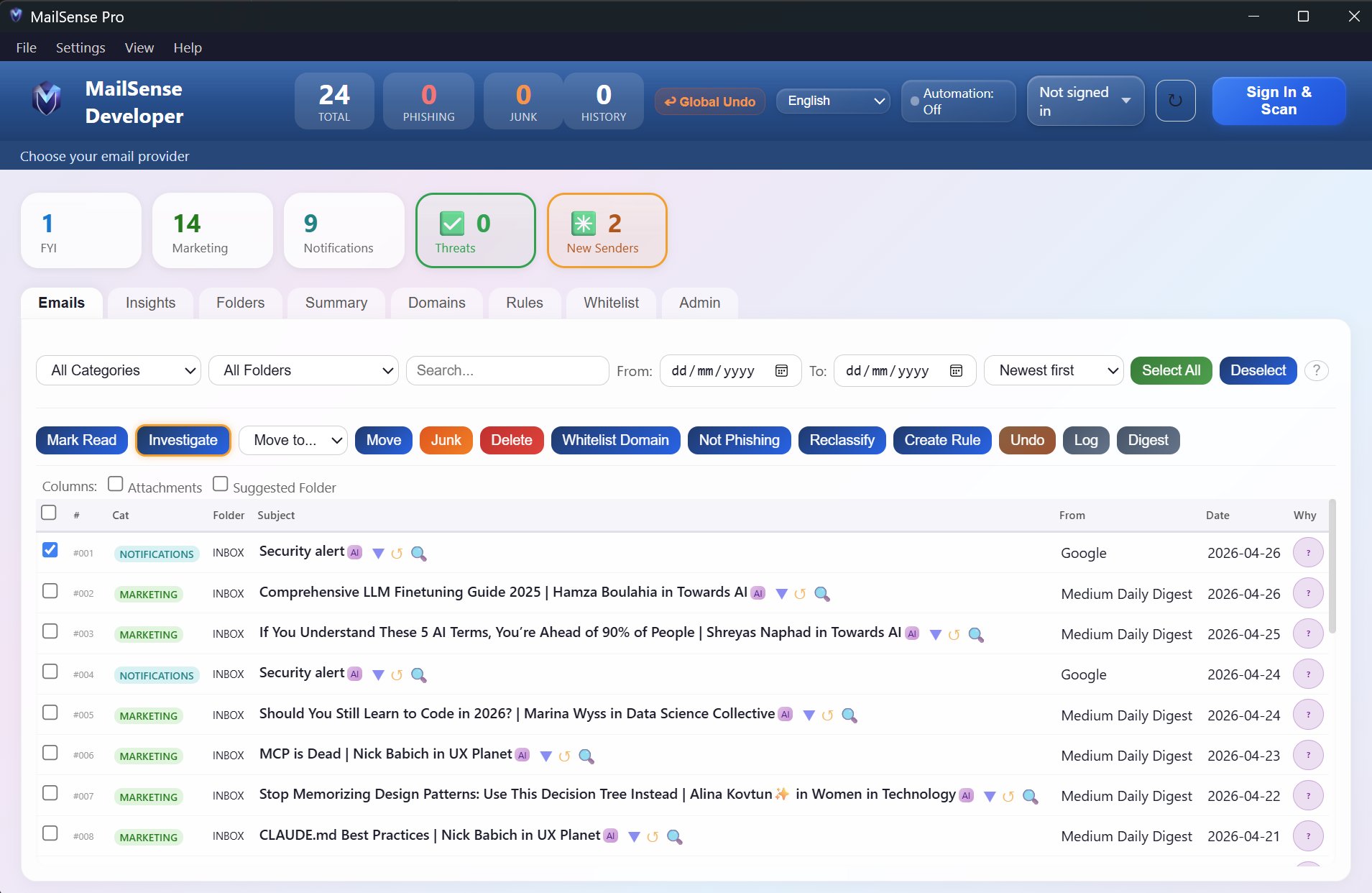Click the refresh icon button in header
The width and height of the screenshot is (1372, 893).
click(x=1175, y=101)
